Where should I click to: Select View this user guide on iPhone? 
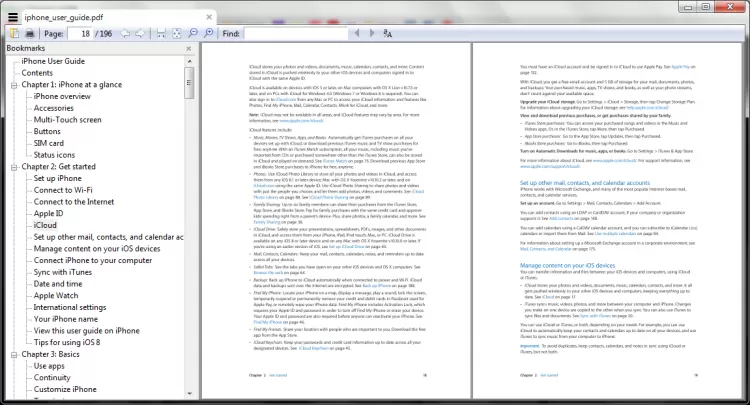click(x=87, y=330)
